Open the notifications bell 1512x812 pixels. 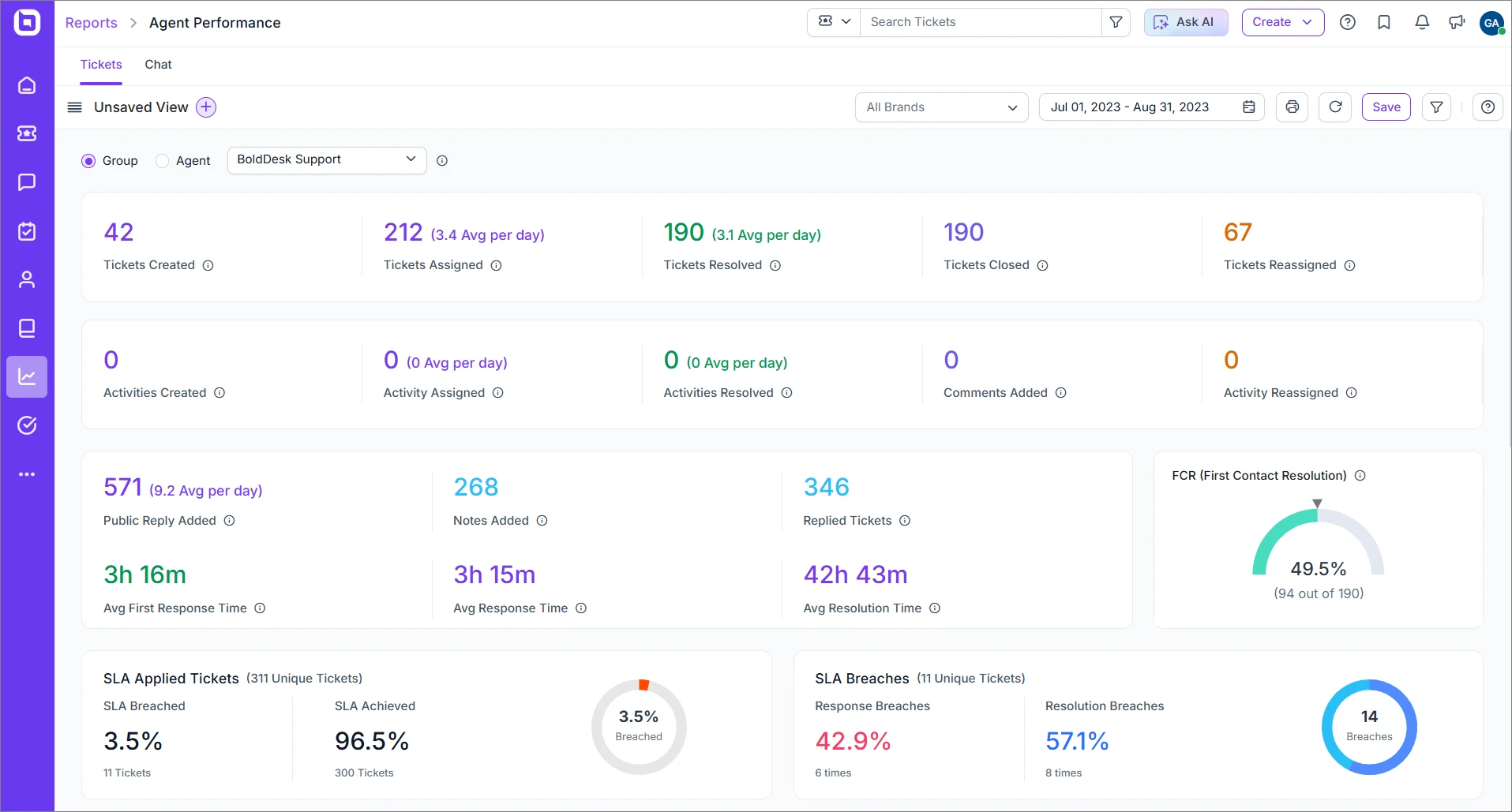[1422, 22]
